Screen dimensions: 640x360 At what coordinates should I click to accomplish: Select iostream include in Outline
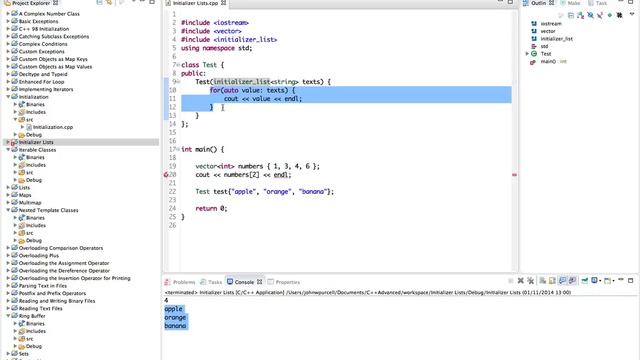(x=551, y=24)
